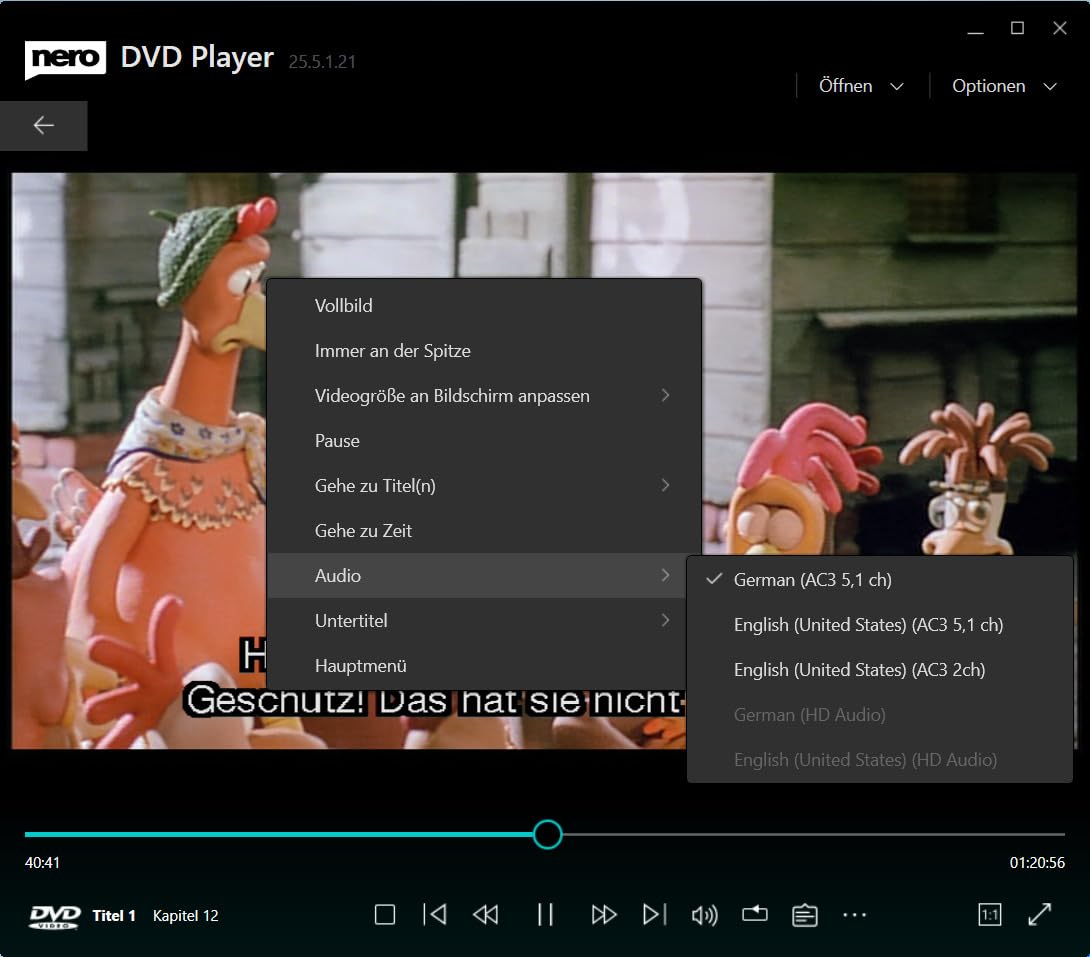The height and width of the screenshot is (957, 1090).
Task: Open the Öffnen dropdown
Action: click(x=861, y=86)
